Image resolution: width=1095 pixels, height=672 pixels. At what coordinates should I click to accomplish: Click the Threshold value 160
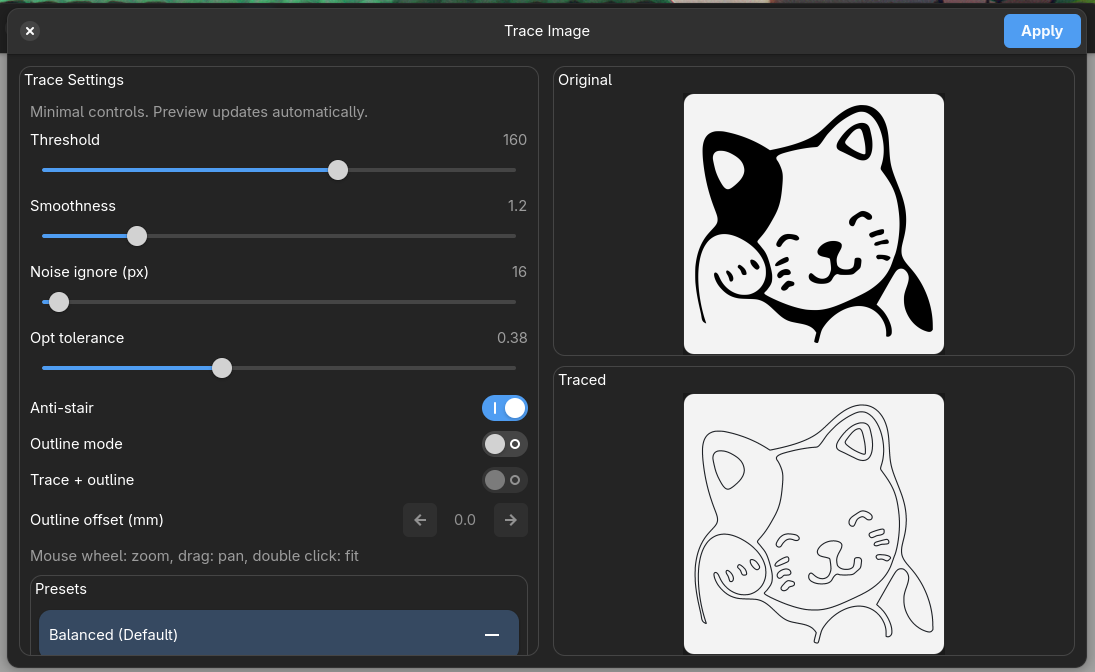[515, 140]
